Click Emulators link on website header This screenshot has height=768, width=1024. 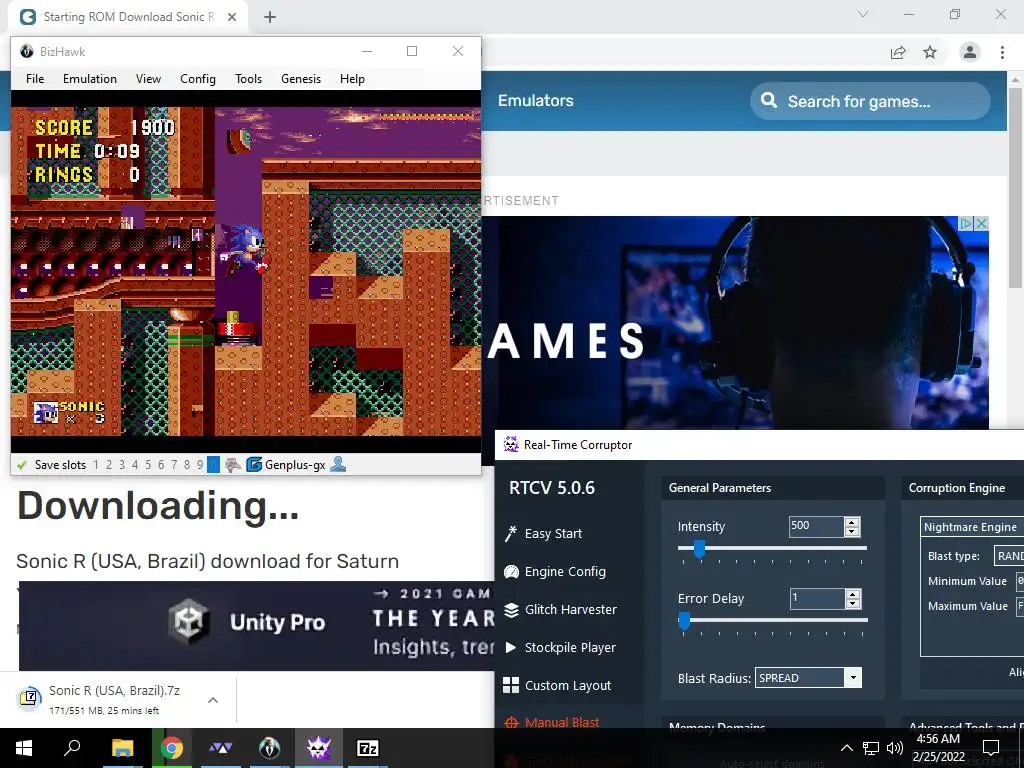pyautogui.click(x=536, y=101)
